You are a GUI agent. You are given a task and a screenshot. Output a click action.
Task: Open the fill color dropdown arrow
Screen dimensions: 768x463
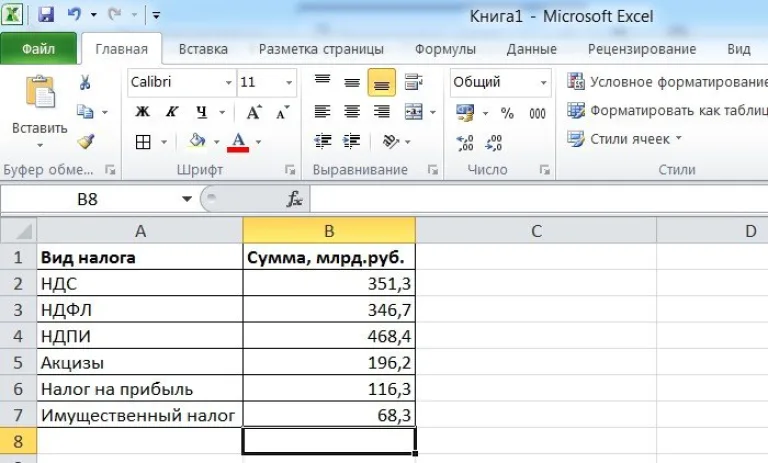[216, 143]
